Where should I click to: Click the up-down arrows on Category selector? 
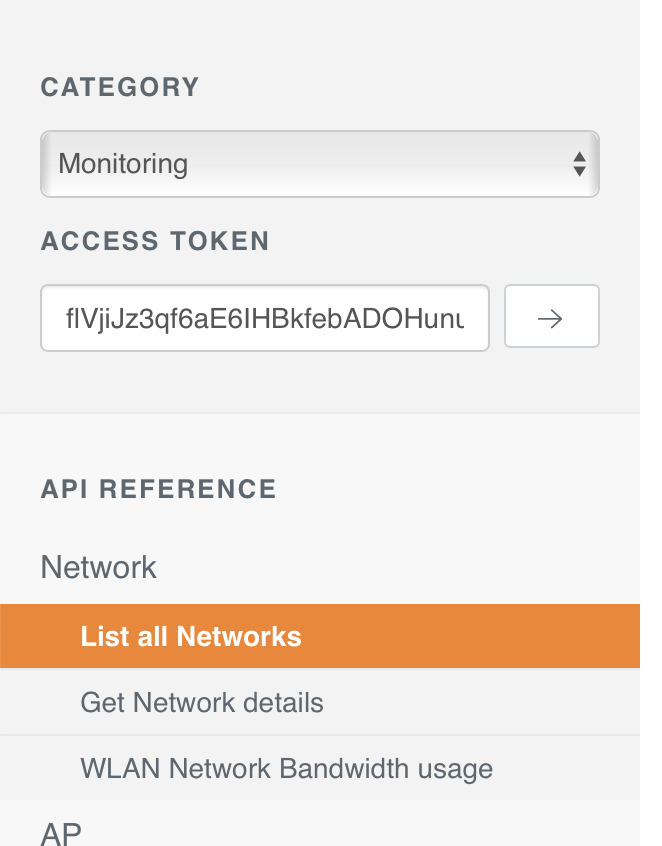point(578,164)
